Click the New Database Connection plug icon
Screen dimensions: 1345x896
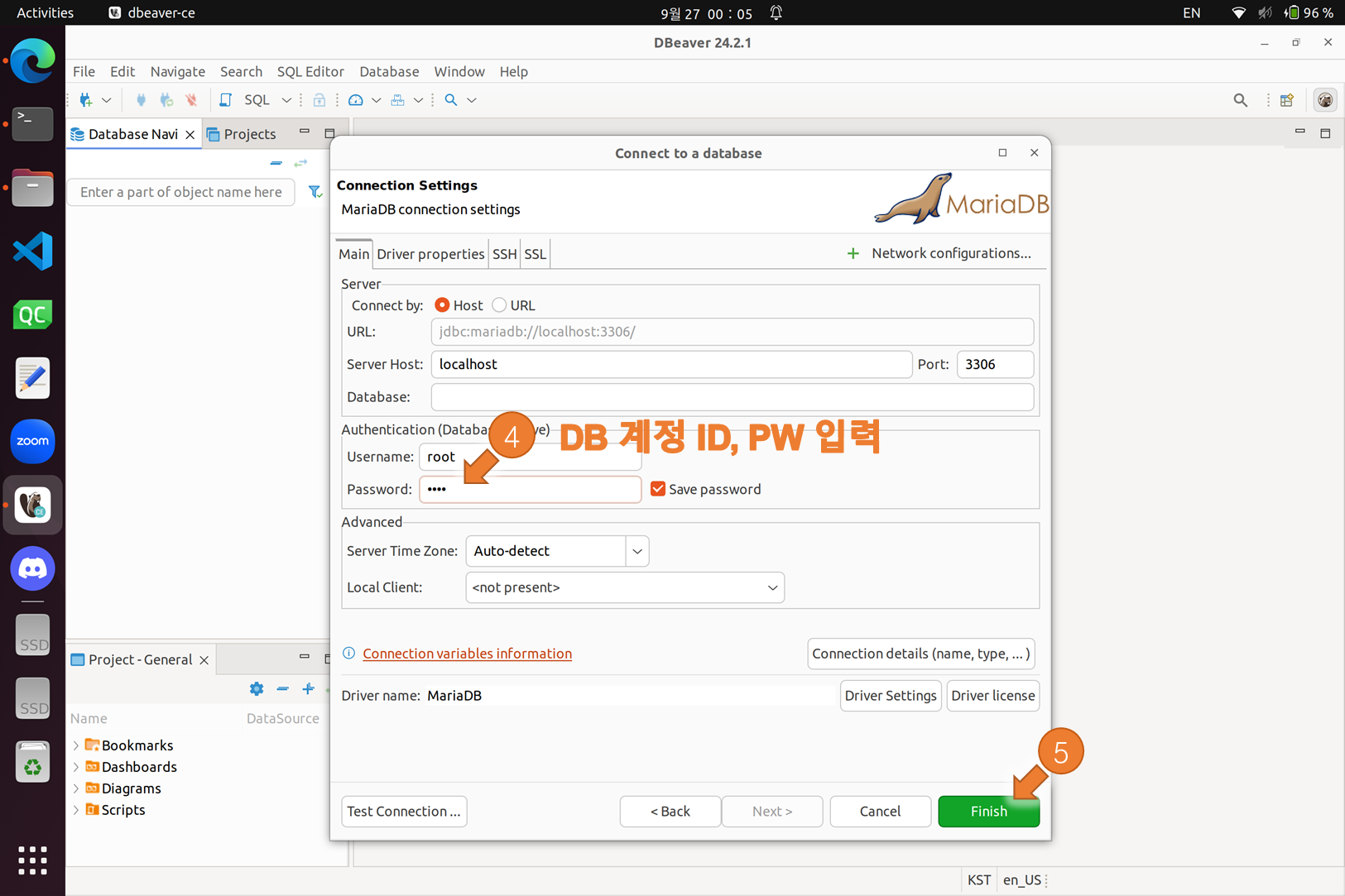[x=85, y=100]
